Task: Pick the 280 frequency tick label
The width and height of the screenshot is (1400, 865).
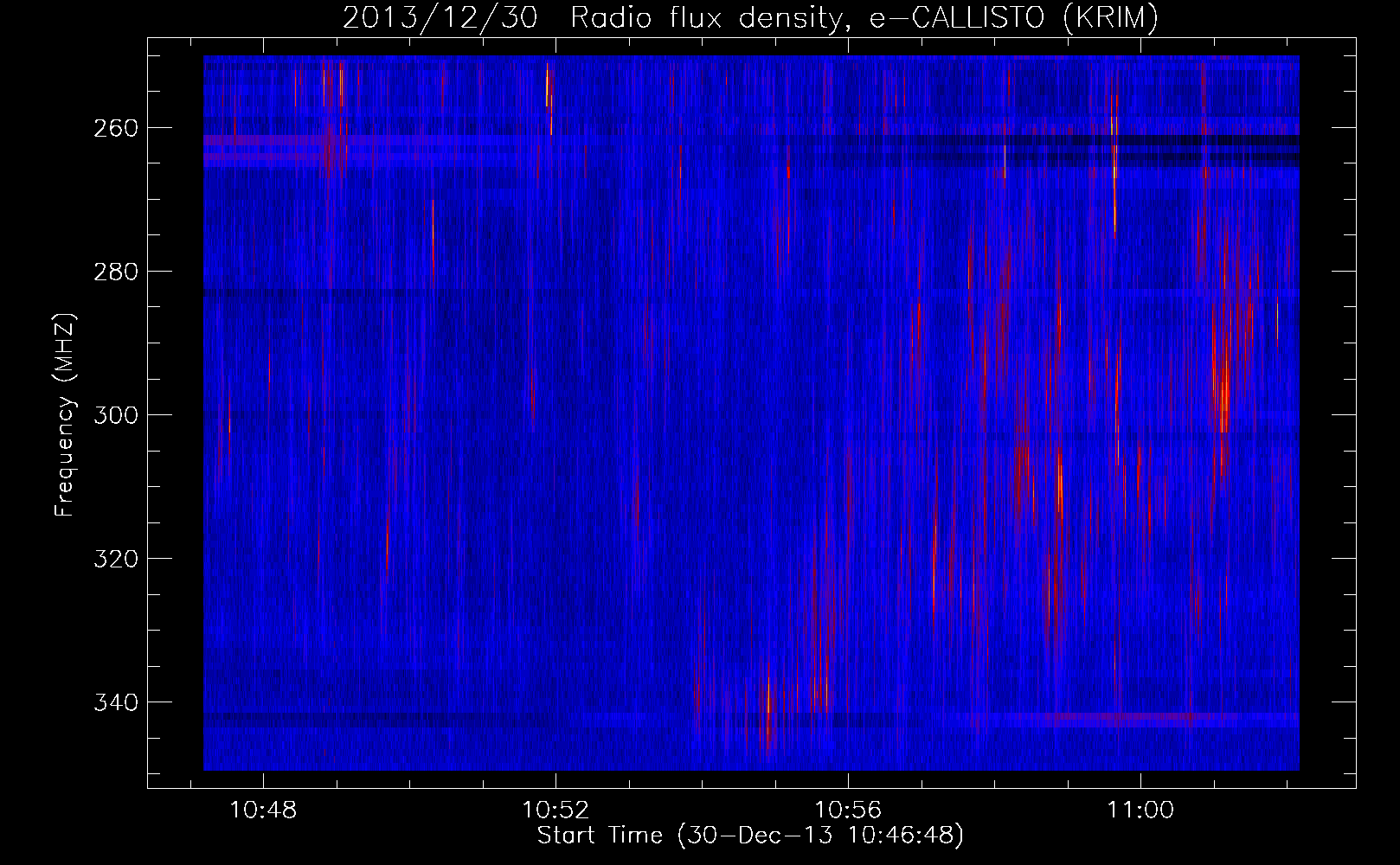Action: click(115, 272)
